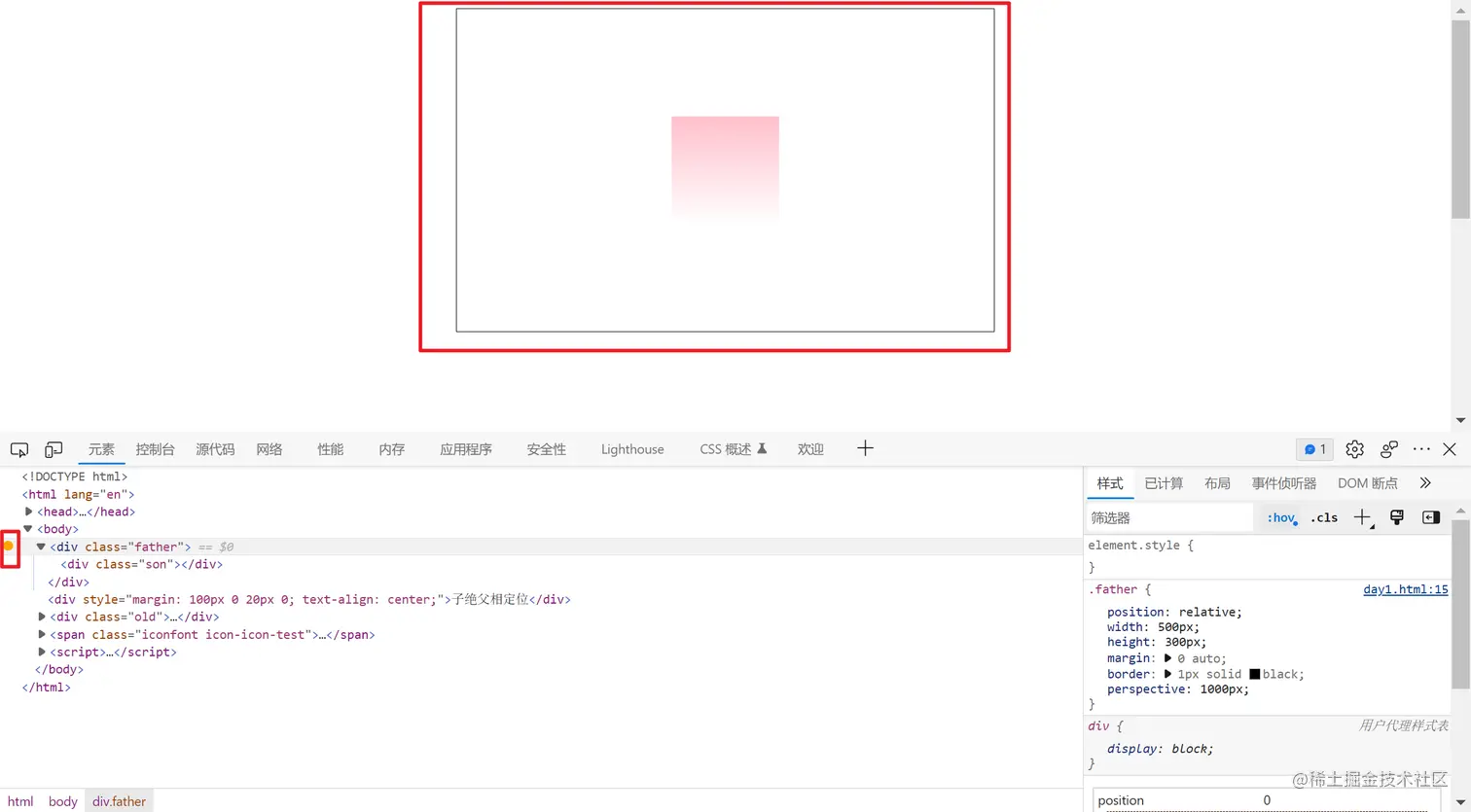Click the display: block declaration
Viewport: 1471px width, 812px height.
click(x=1160, y=749)
